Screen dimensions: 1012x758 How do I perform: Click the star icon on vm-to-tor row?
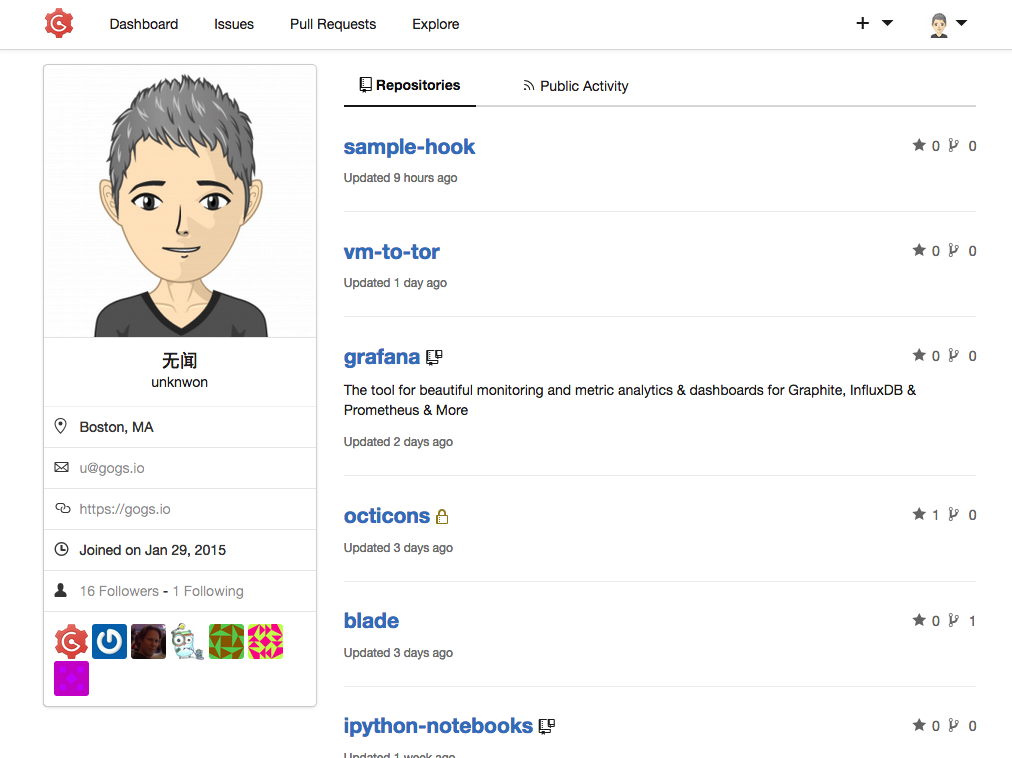pos(919,250)
